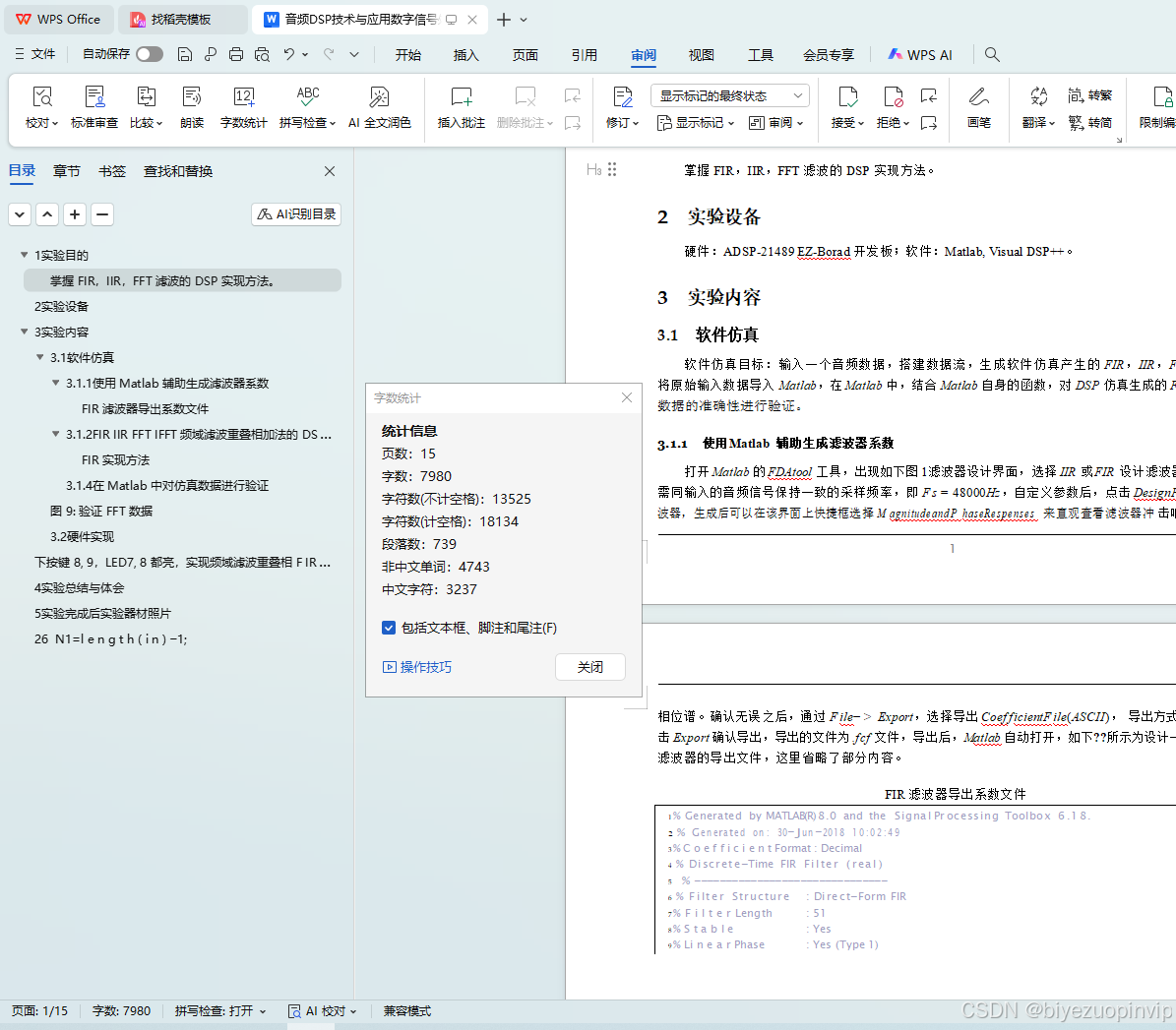Start 朗读 read-aloud
Image resolution: width=1176 pixels, height=1030 pixels.
192,107
